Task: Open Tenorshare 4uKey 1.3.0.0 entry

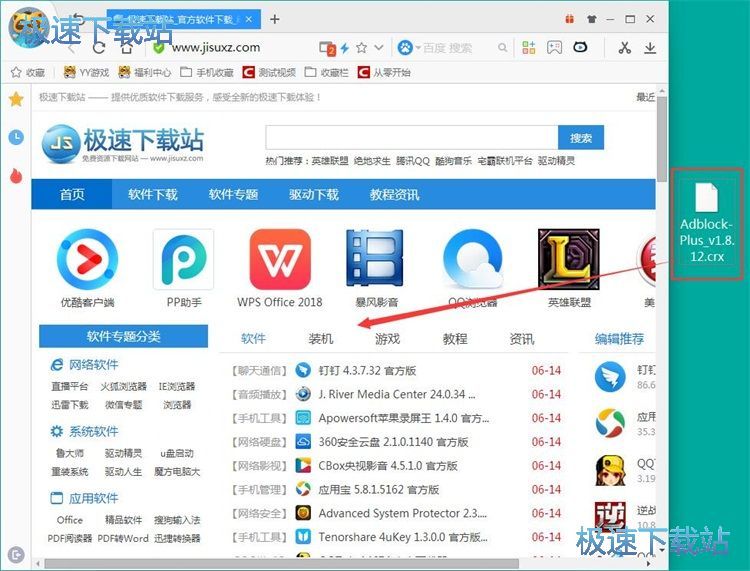Action: 404,538
